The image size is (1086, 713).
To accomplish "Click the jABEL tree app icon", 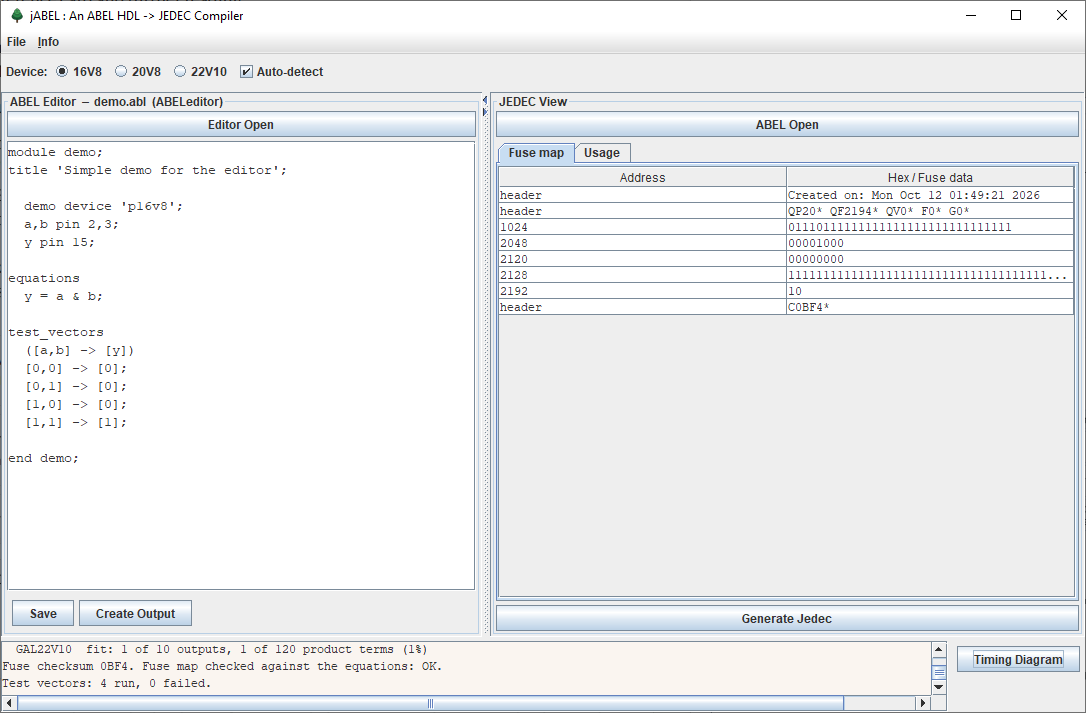I will [17, 15].
